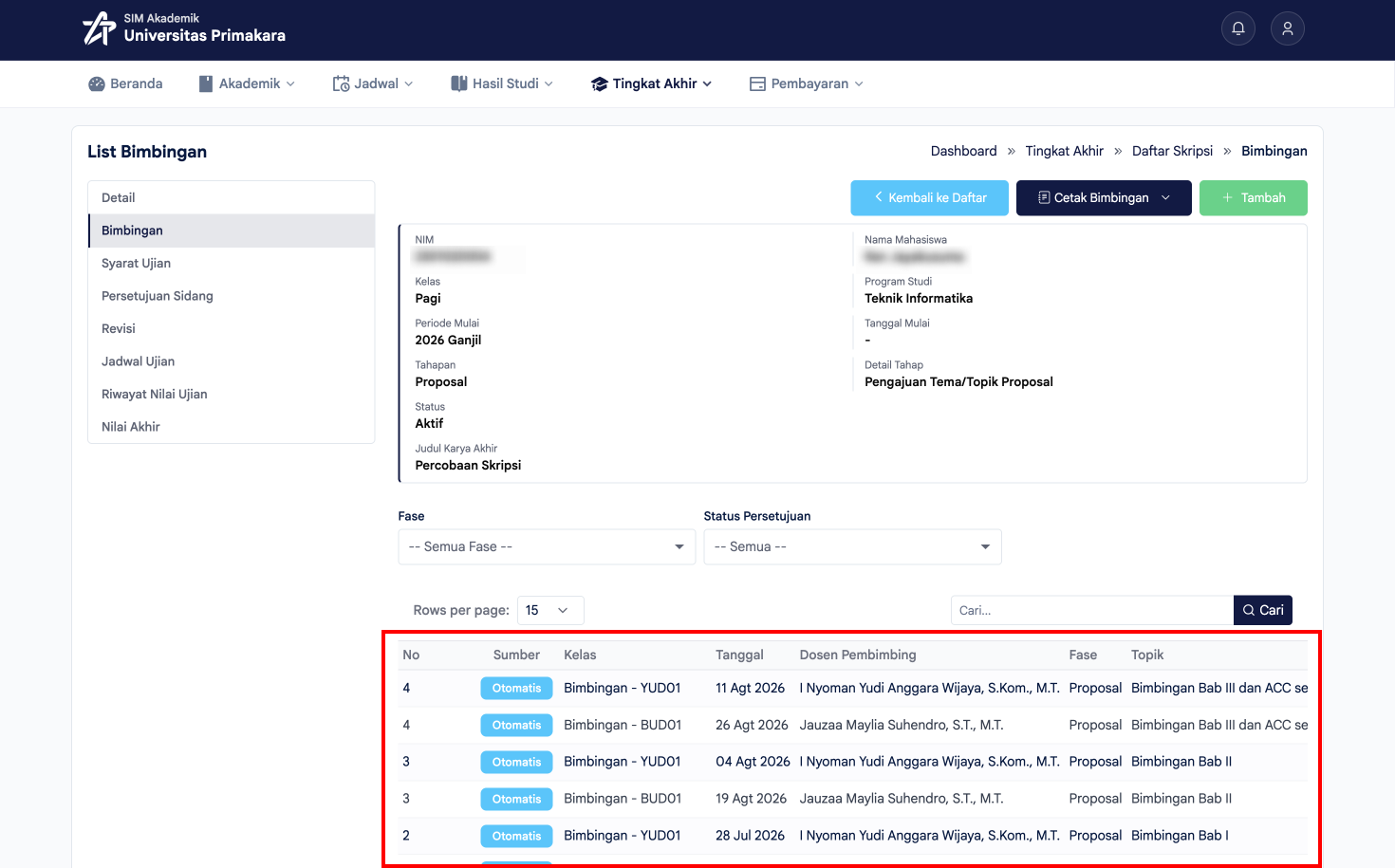Viewport: 1395px width, 868px height.
Task: Sort by the Dosen Pembimbing column header
Action: [858, 655]
